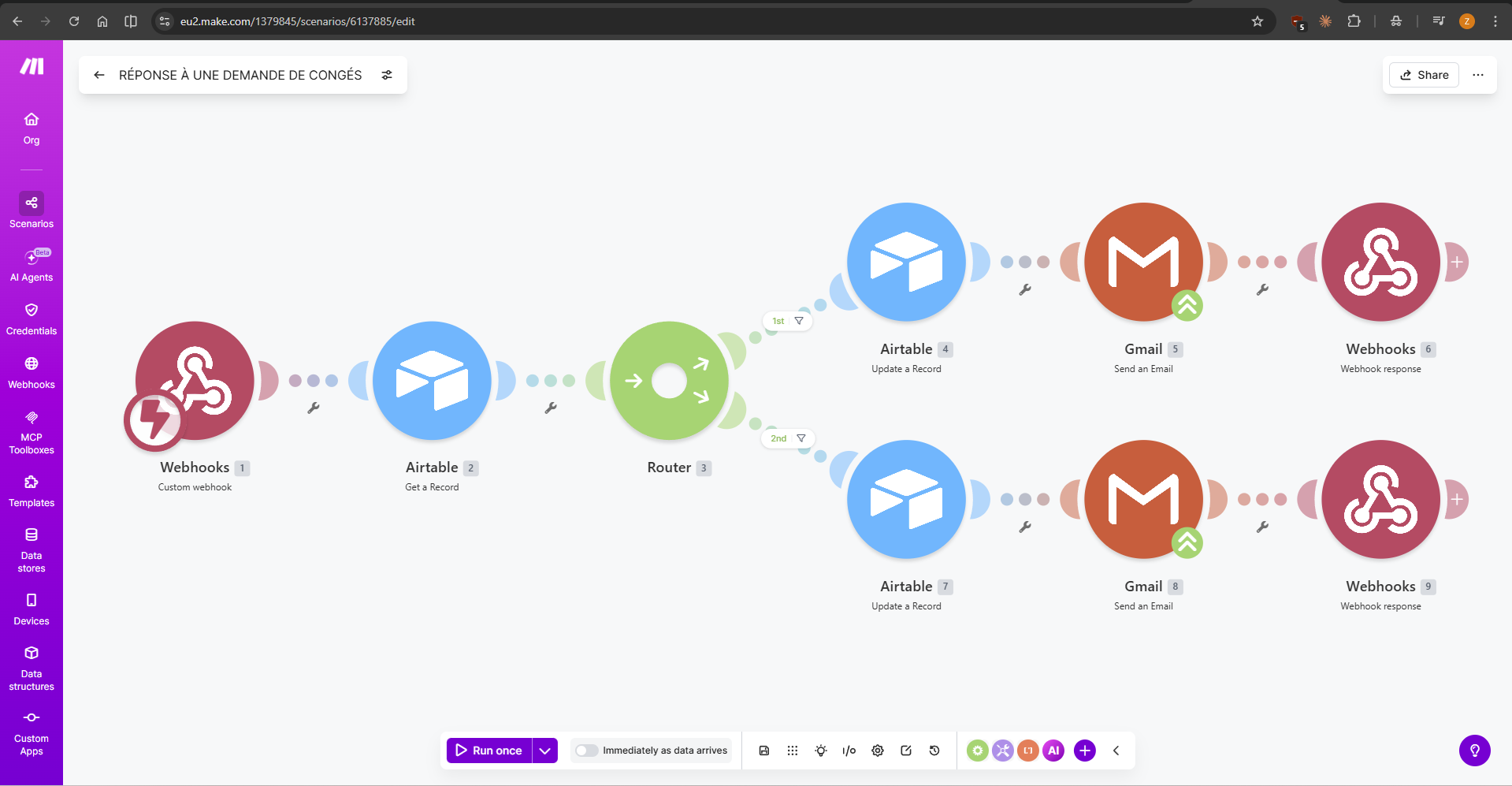Open the Webhooks 1 Custom webhook module
This screenshot has width=1512, height=786.
[195, 380]
